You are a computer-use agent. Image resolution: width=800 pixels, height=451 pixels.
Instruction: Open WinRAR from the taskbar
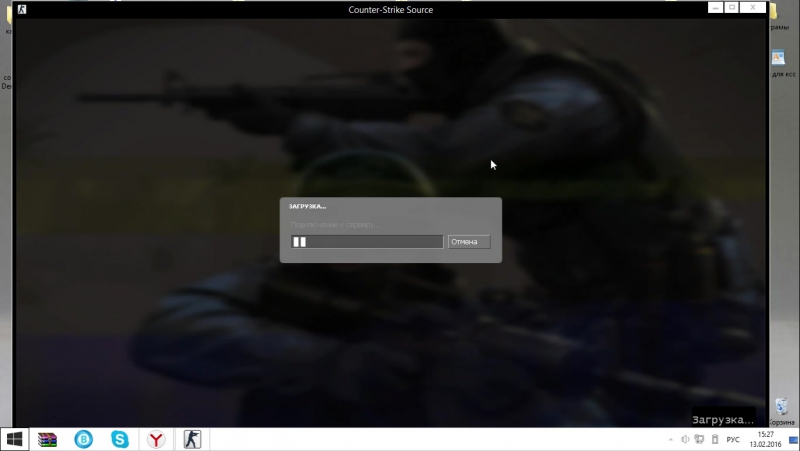pos(48,439)
